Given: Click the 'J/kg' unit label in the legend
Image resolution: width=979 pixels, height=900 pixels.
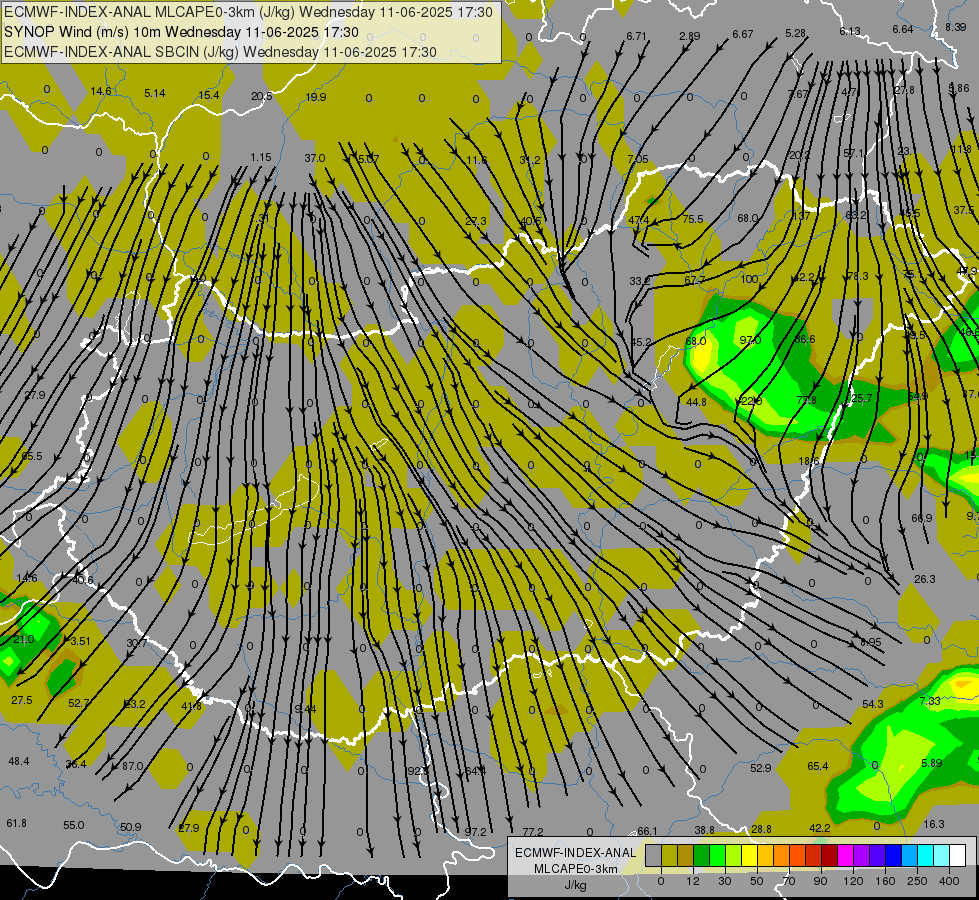Looking at the screenshot, I should click(x=575, y=885).
